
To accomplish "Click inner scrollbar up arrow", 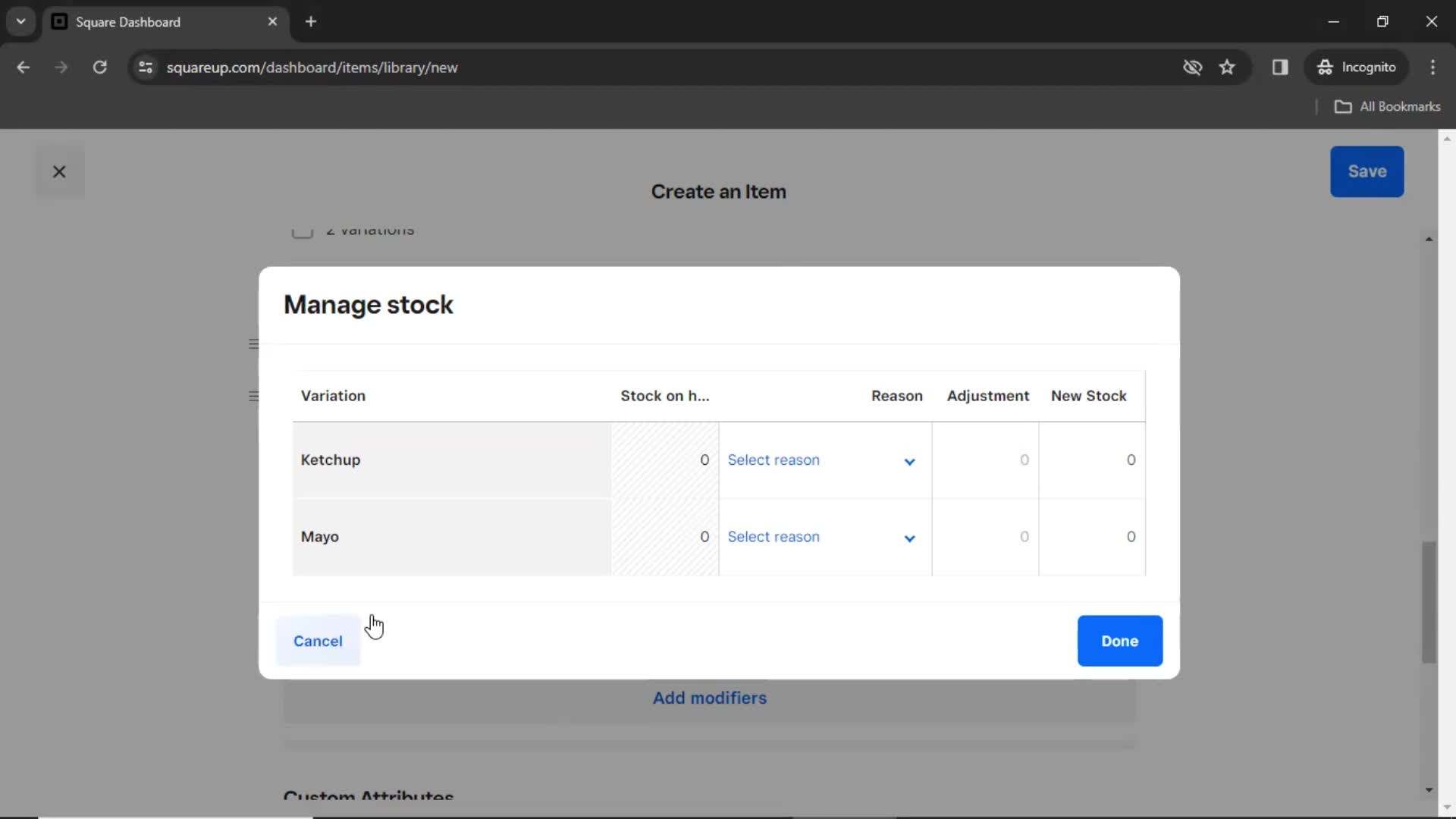I will [x=1429, y=240].
